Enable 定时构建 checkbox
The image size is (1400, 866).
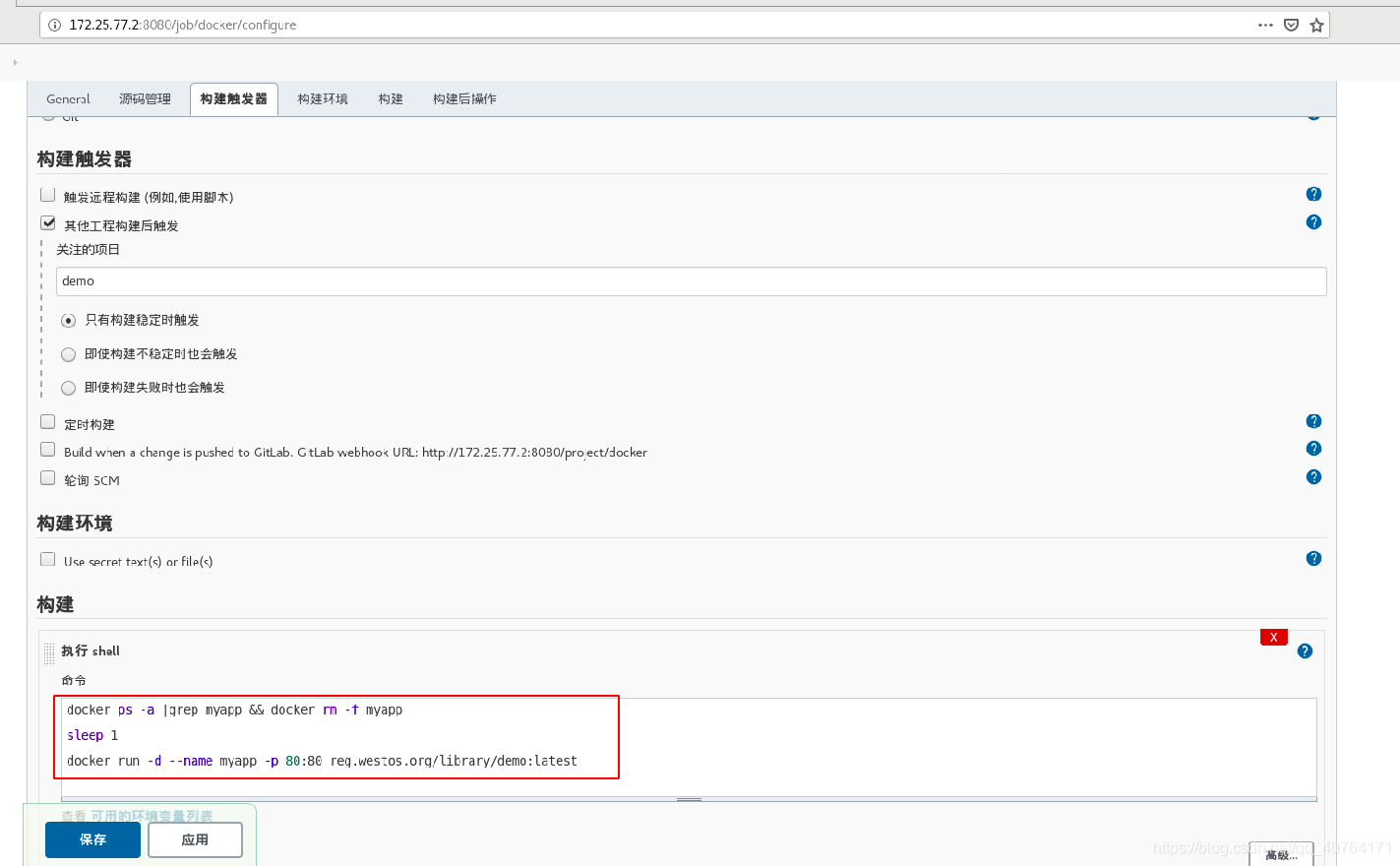point(47,422)
